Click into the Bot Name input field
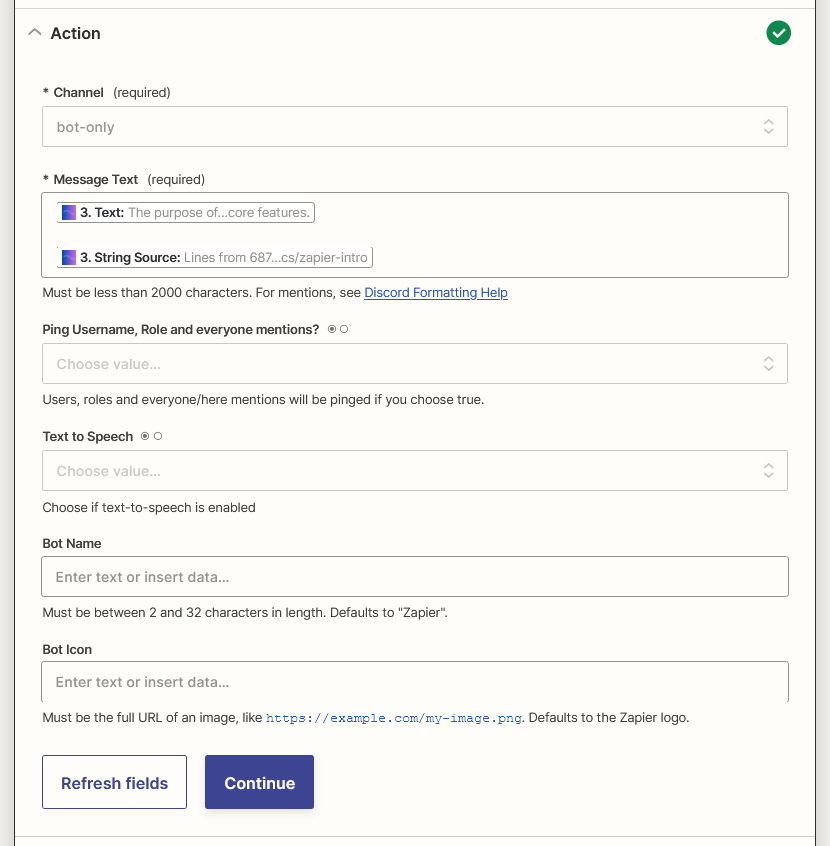 click(414, 577)
